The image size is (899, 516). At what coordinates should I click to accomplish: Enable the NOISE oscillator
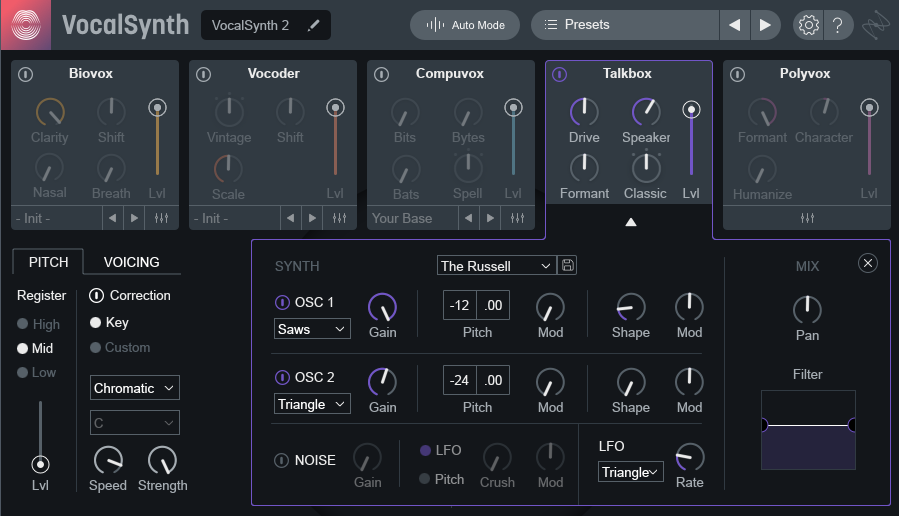coord(282,460)
